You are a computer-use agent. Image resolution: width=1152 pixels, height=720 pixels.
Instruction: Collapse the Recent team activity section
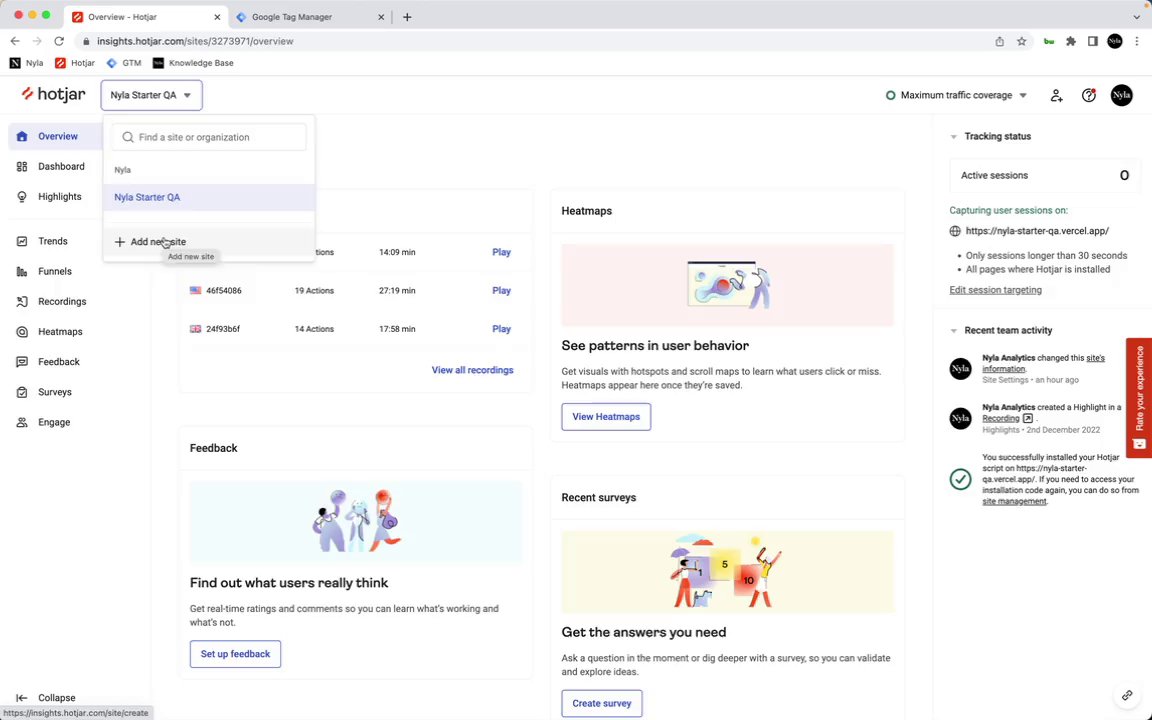[954, 331]
